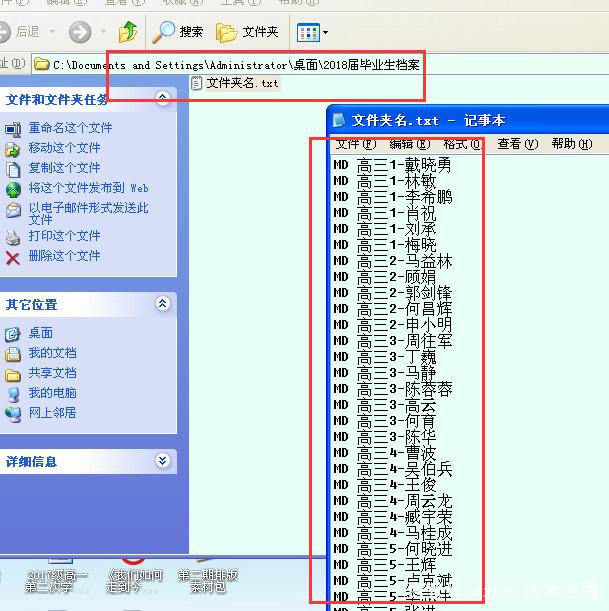Click the 文件夹名.txt file icon
Image resolution: width=609 pixels, height=611 pixels.
(196, 83)
